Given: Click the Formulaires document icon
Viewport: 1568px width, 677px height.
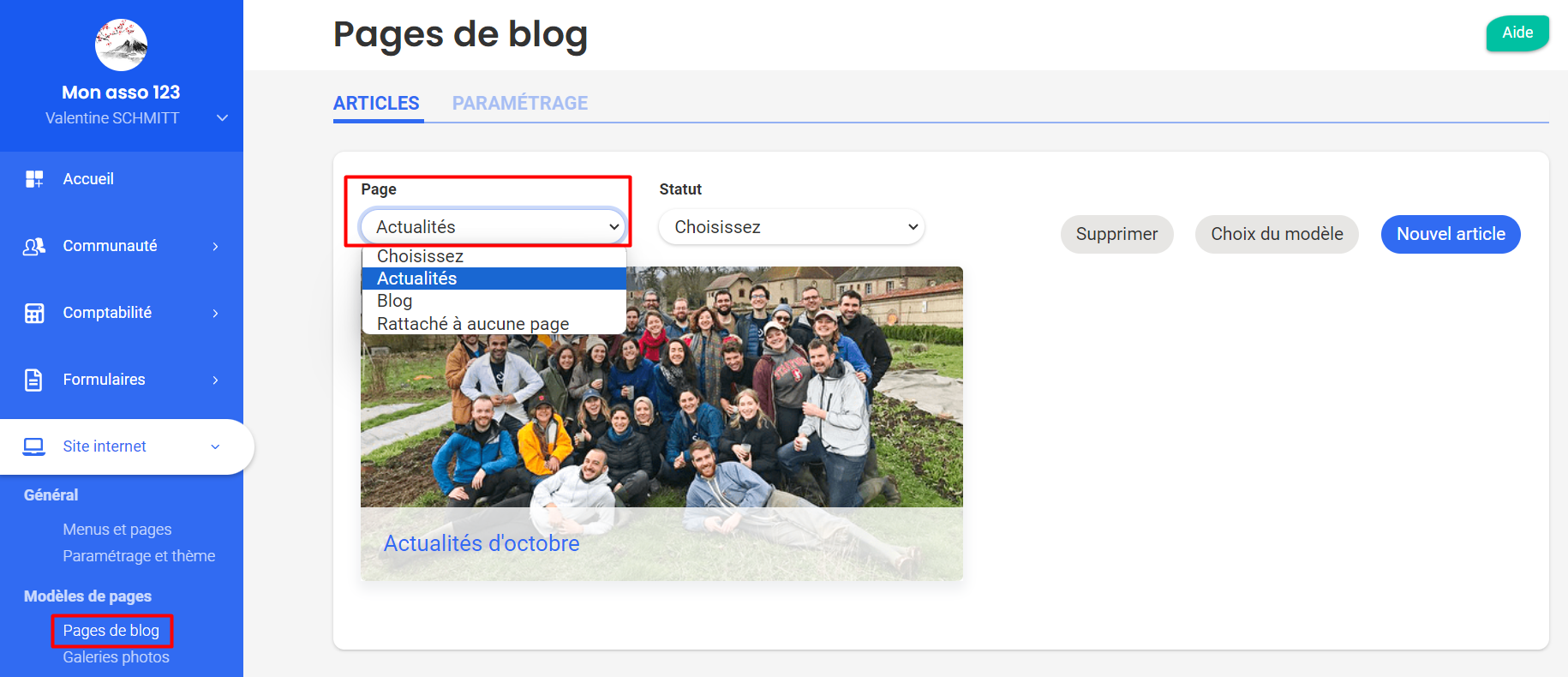Looking at the screenshot, I should [33, 380].
